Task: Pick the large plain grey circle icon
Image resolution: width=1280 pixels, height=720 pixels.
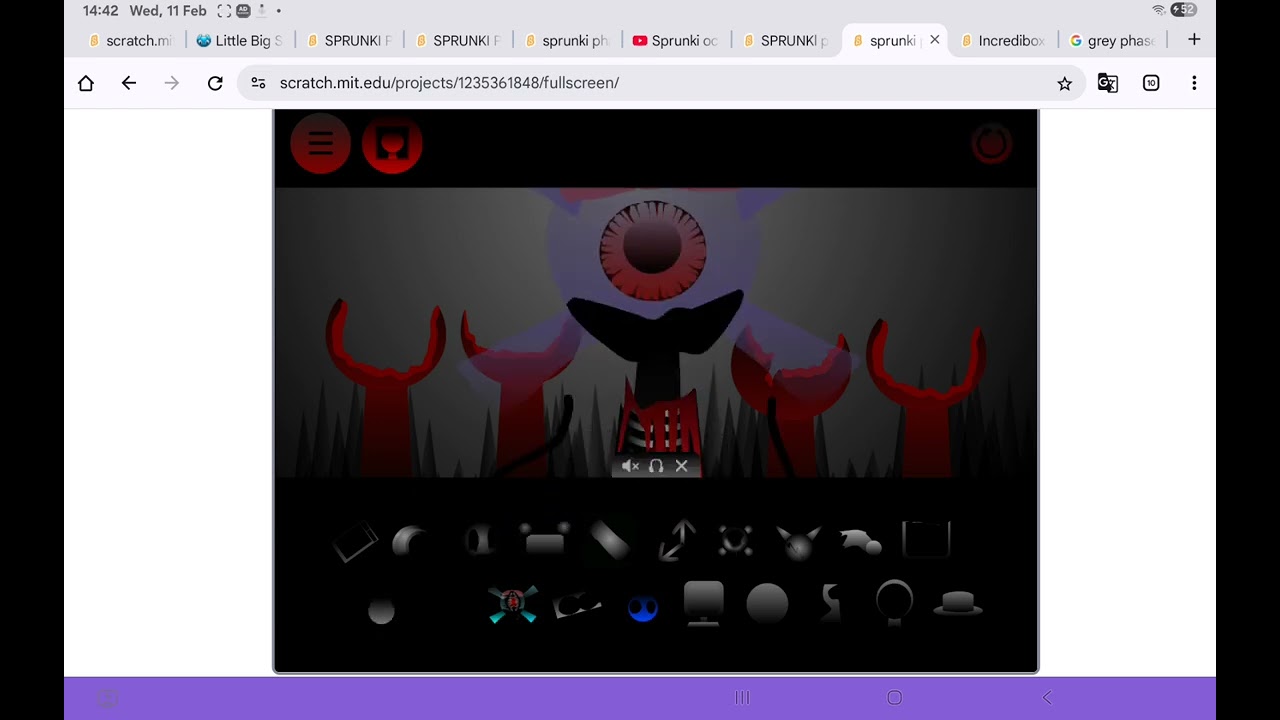Action: click(767, 605)
